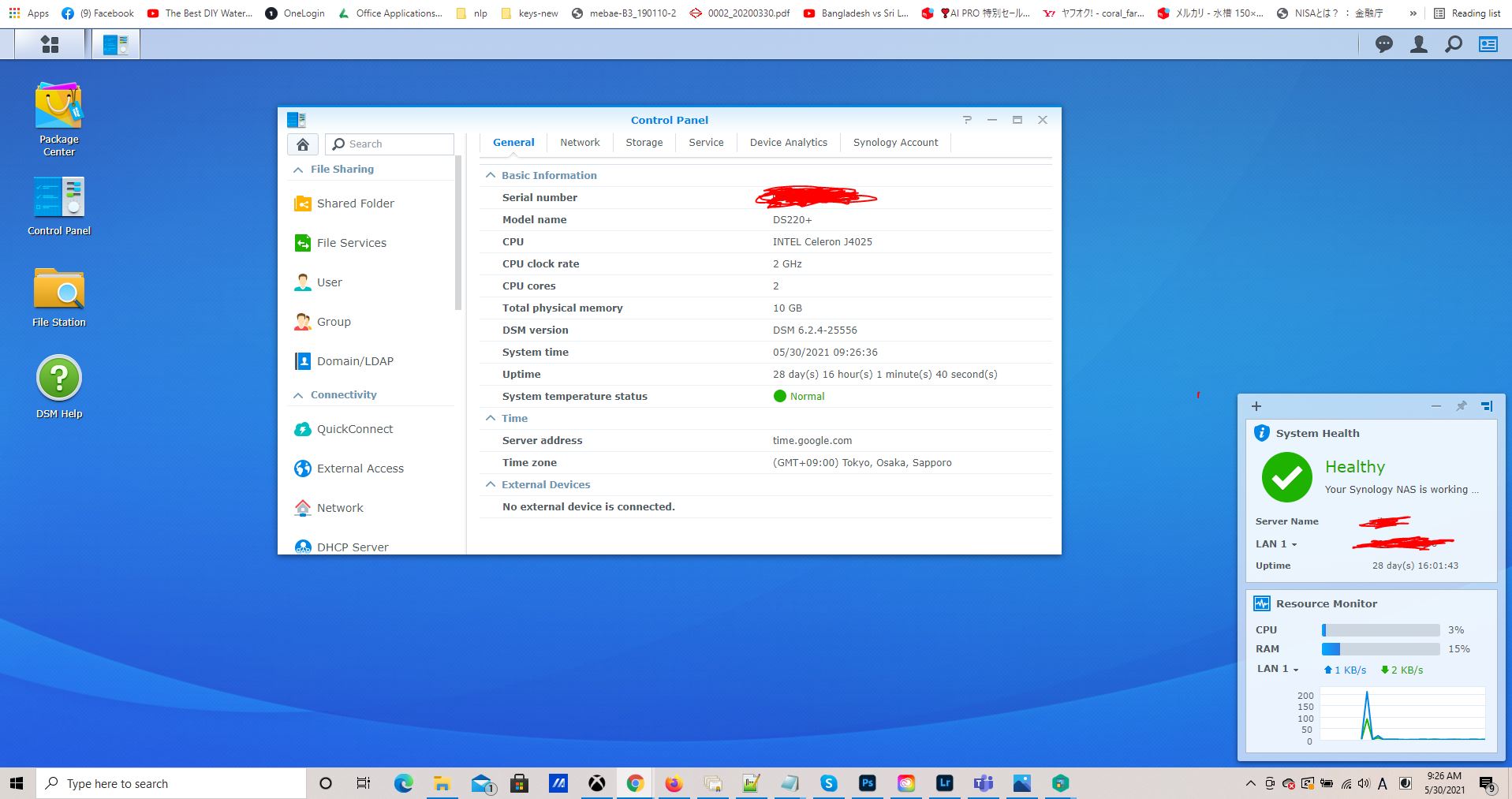Open Shared Folder settings

tap(344, 203)
